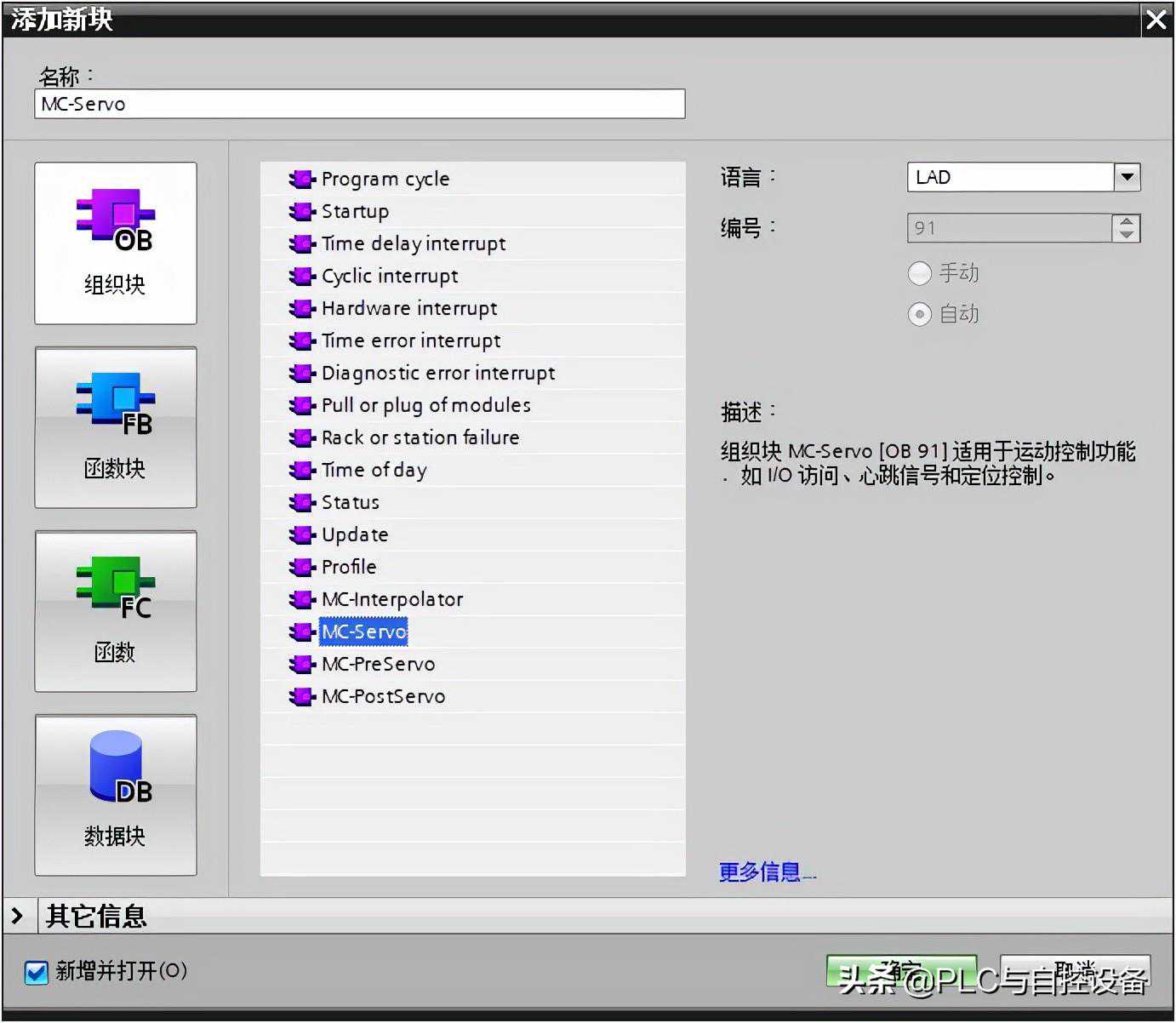The height and width of the screenshot is (1023, 1176).
Task: Click the purple icon beside Startup
Action: click(301, 212)
